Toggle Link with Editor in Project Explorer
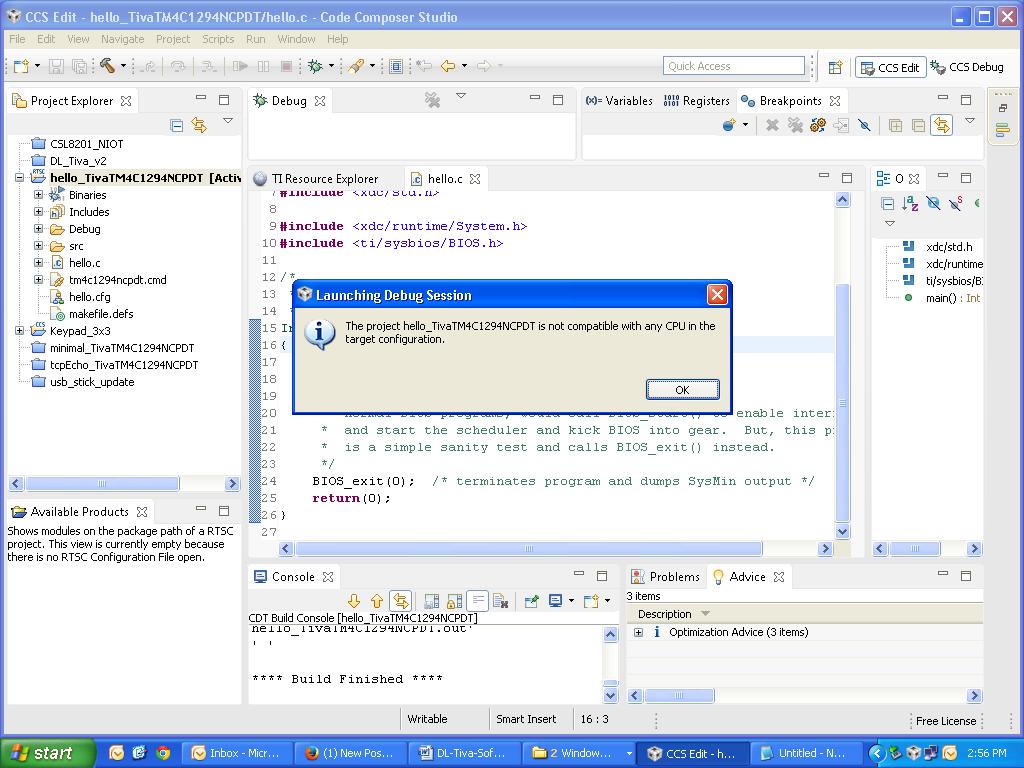 click(x=199, y=125)
